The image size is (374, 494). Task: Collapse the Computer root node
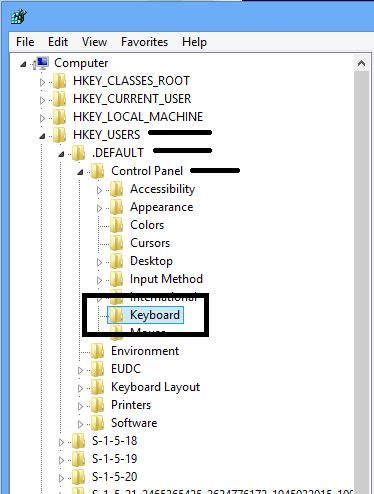point(23,64)
